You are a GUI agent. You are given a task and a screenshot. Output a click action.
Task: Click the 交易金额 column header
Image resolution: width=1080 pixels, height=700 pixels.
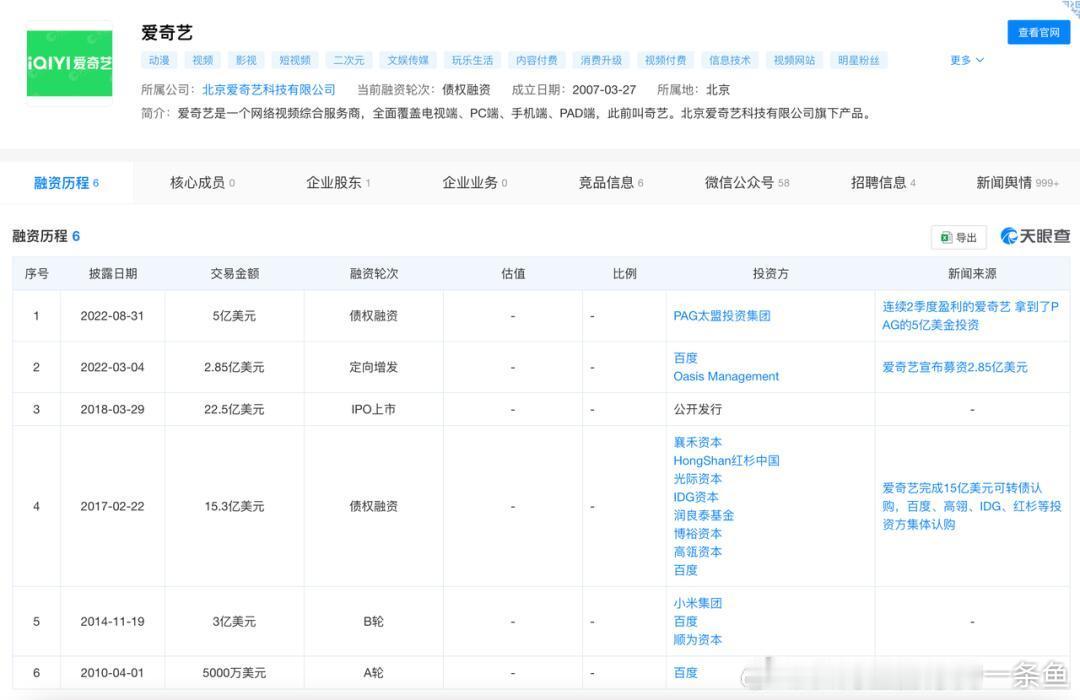235,274
